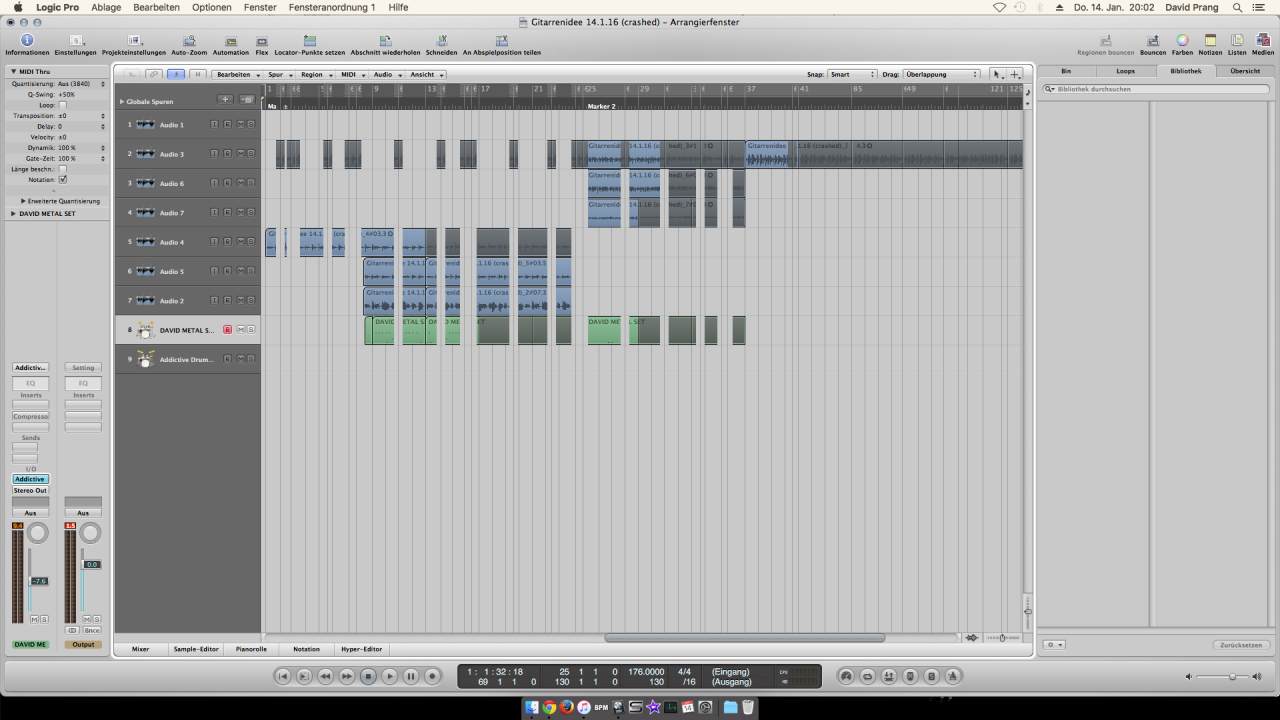Click the Stereo Out output button
This screenshot has height=720, width=1280.
[30, 491]
